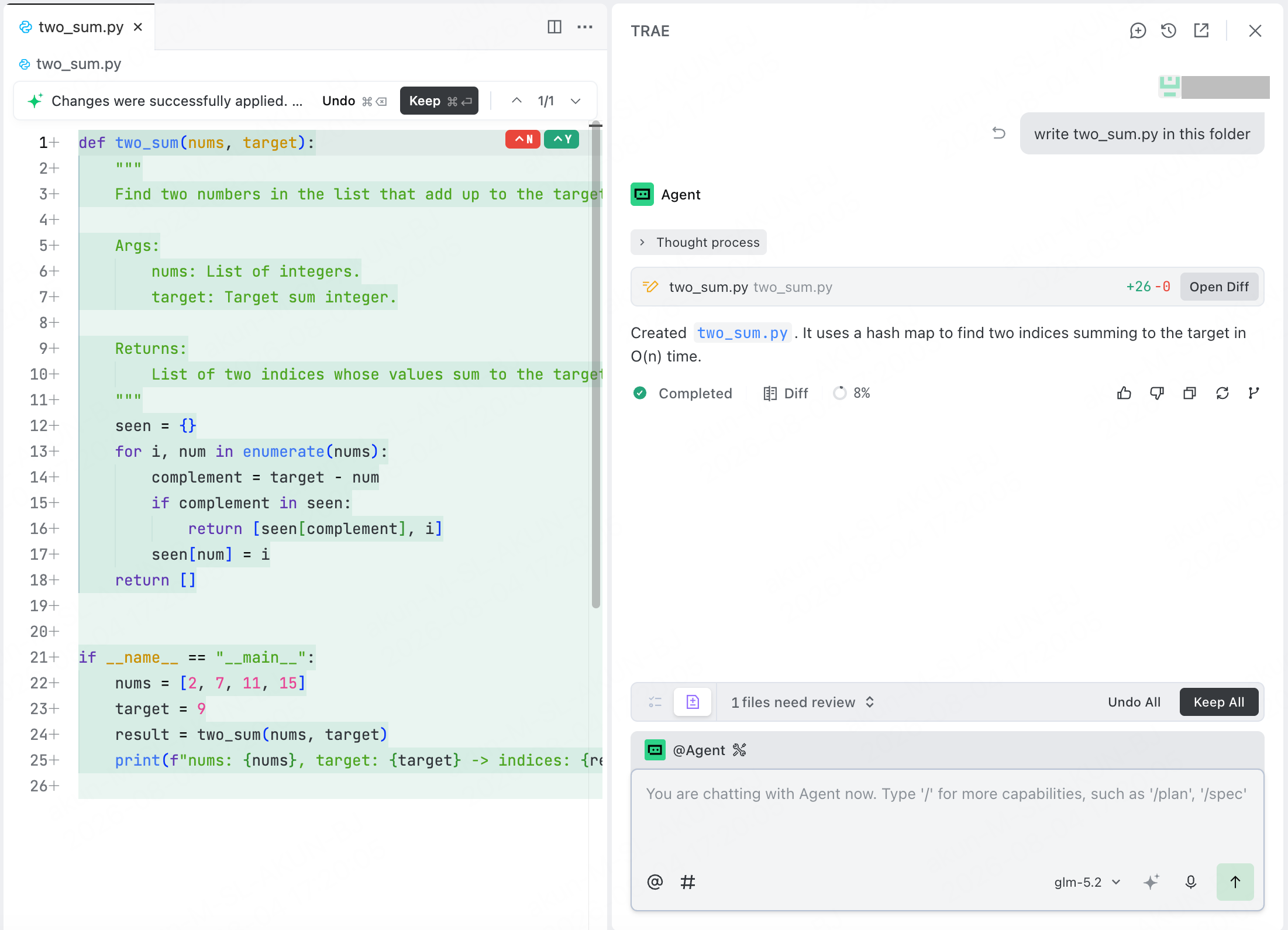The width and height of the screenshot is (1288, 930).
Task: Revert to the user message checkpoint
Action: tap(999, 133)
